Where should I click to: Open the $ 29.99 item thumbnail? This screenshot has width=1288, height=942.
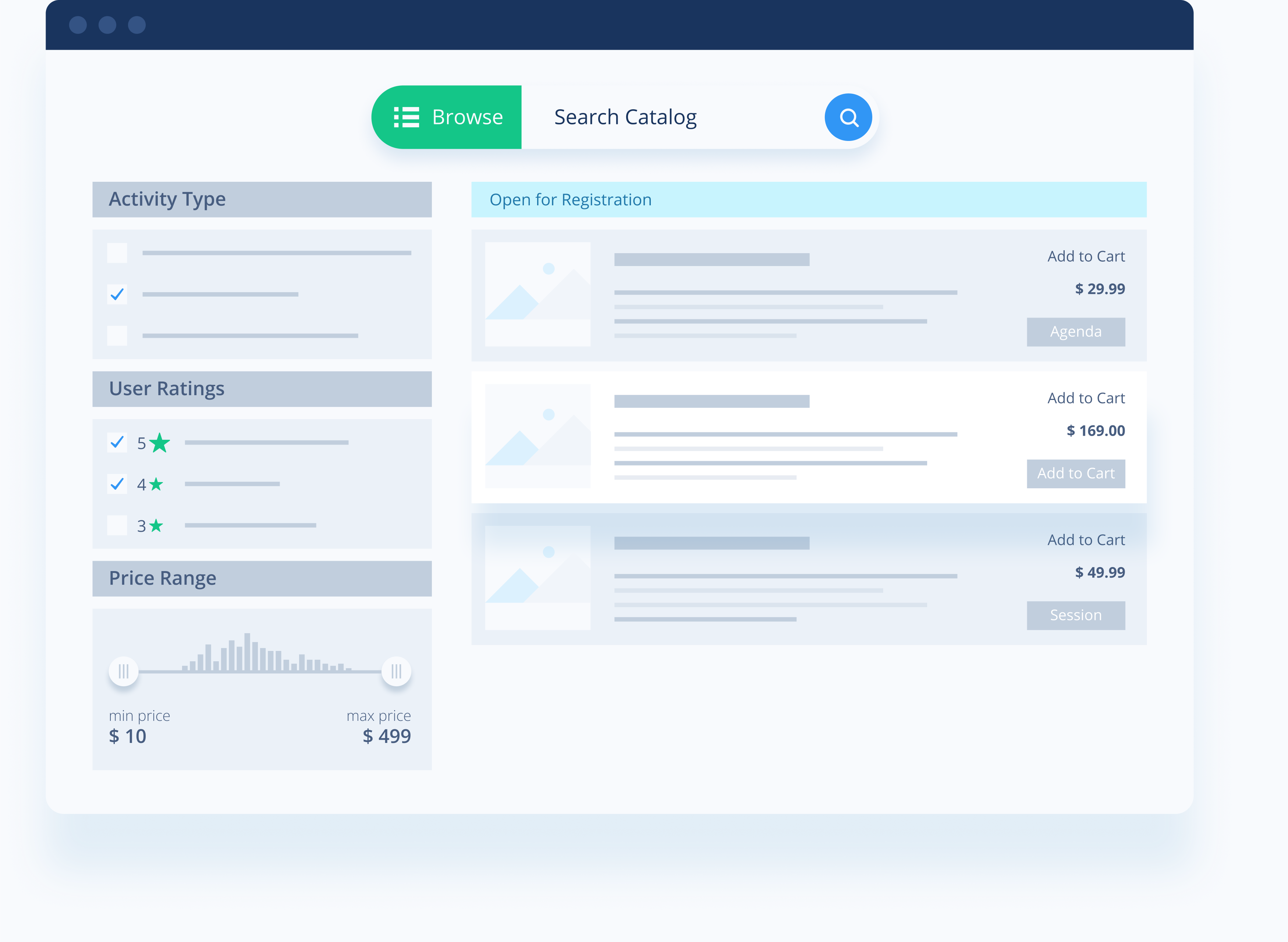(537, 294)
